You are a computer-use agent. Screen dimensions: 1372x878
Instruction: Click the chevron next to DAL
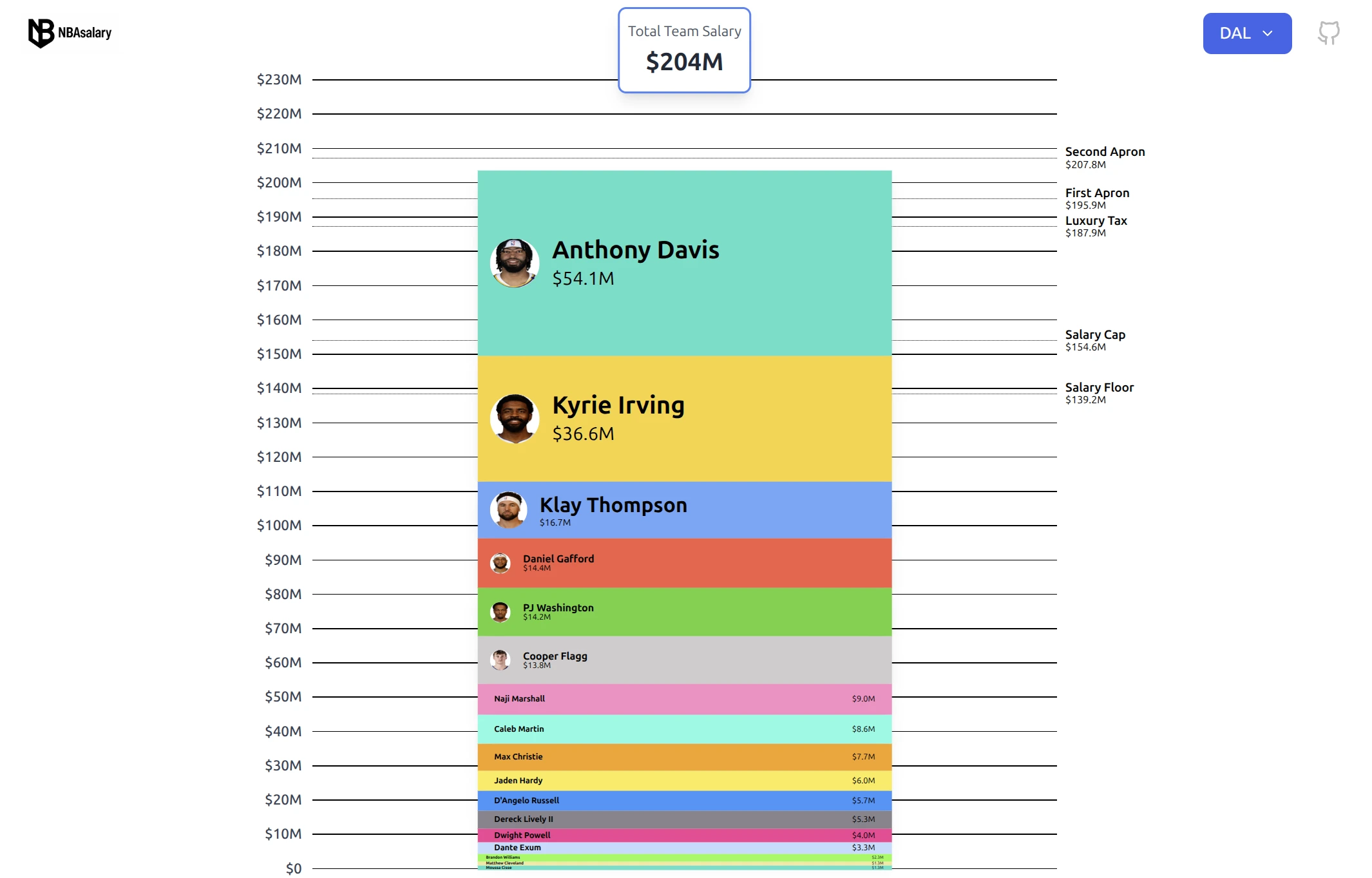click(1268, 33)
